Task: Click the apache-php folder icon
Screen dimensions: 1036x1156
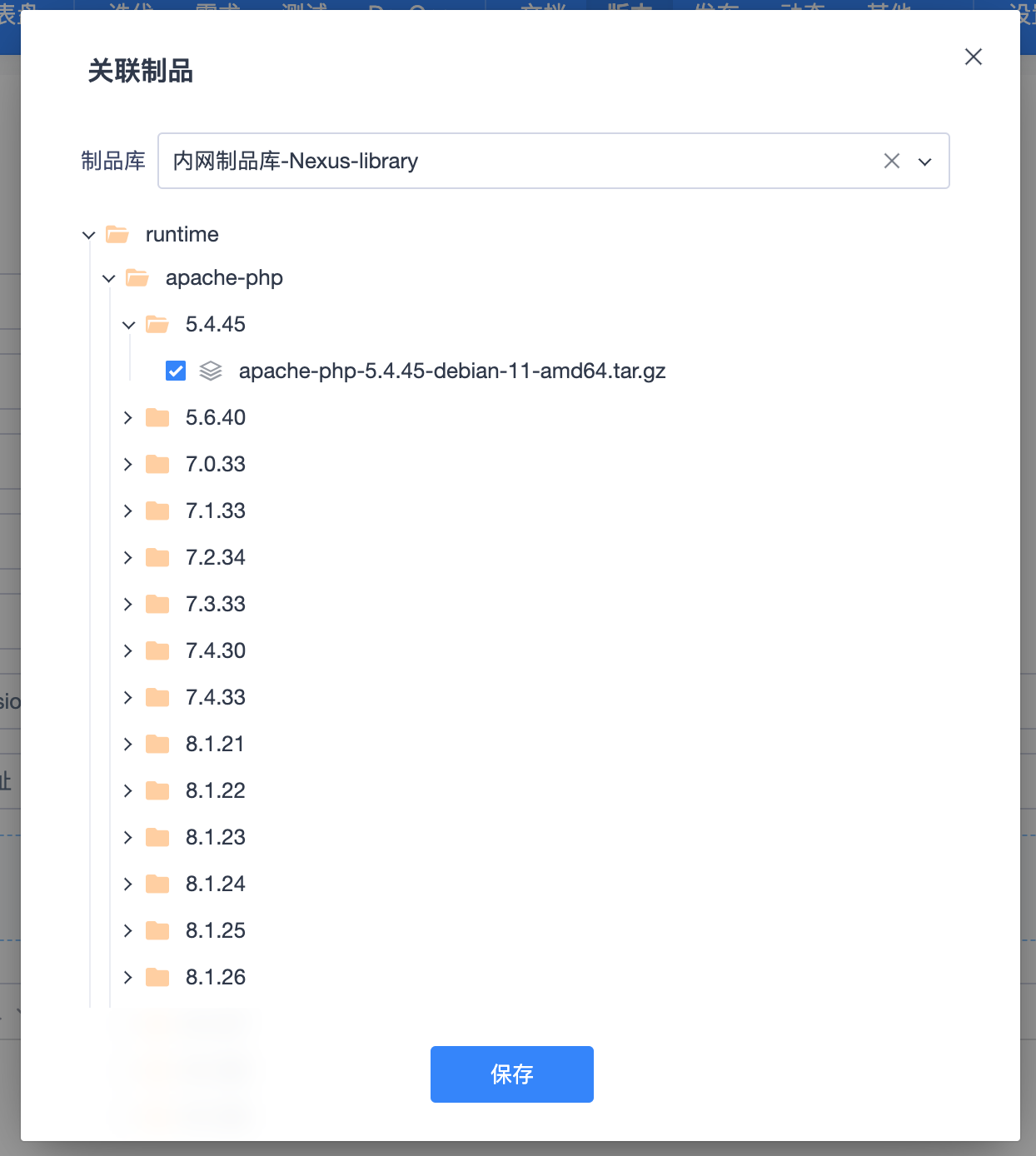Action: (x=137, y=278)
